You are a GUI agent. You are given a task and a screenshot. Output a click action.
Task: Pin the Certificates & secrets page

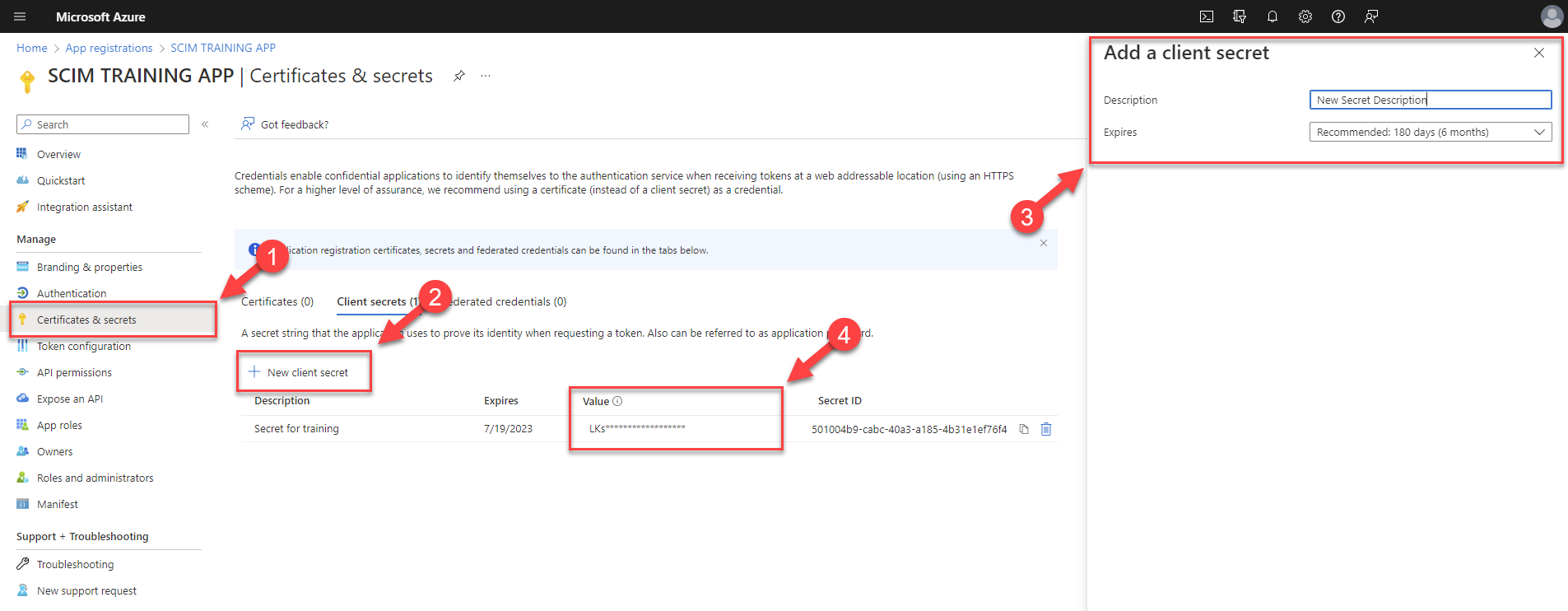point(459,76)
